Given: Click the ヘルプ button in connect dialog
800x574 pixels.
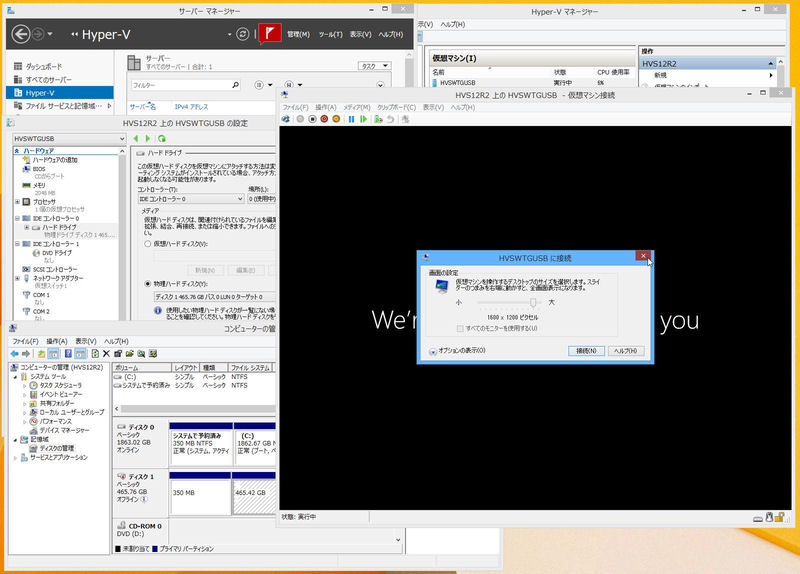Looking at the screenshot, I should [627, 351].
